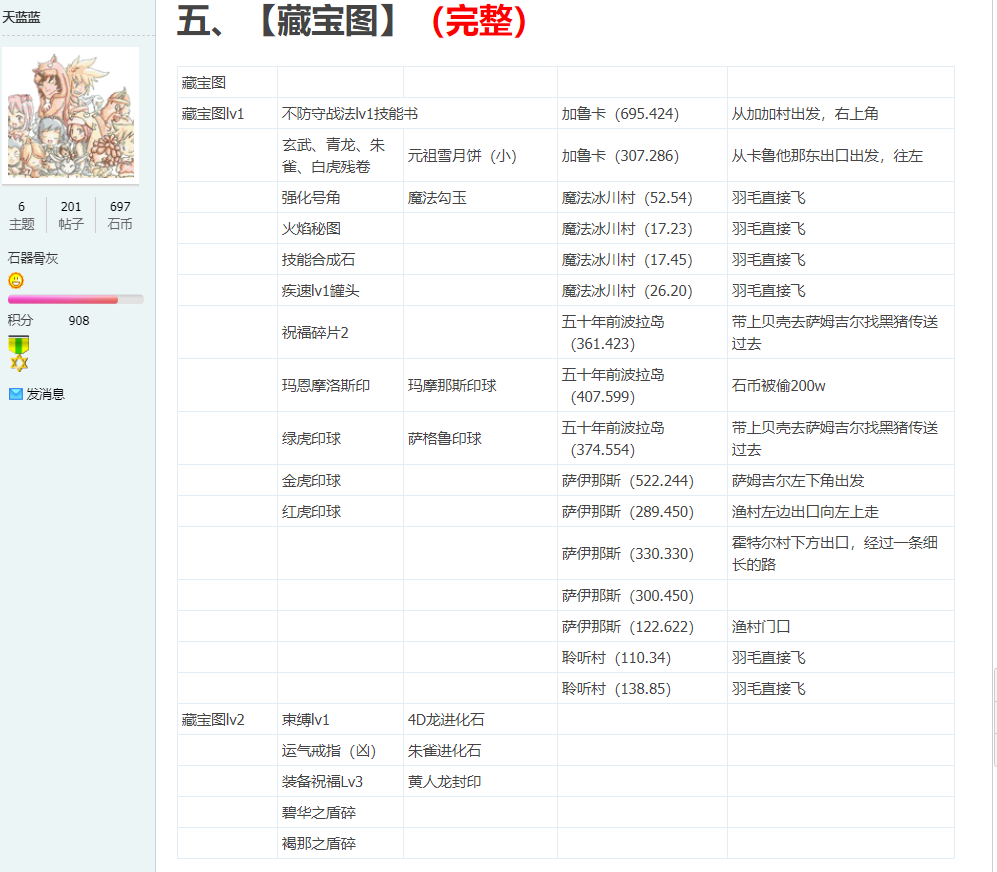Viewport: 997px width, 872px height.
Task: Click the gold star medal icon
Action: point(18,353)
